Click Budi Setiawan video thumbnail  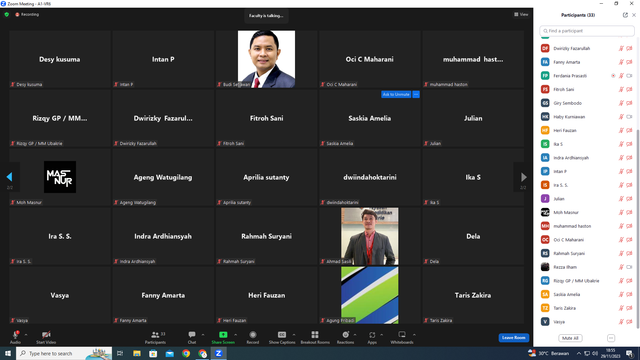(x=267, y=59)
